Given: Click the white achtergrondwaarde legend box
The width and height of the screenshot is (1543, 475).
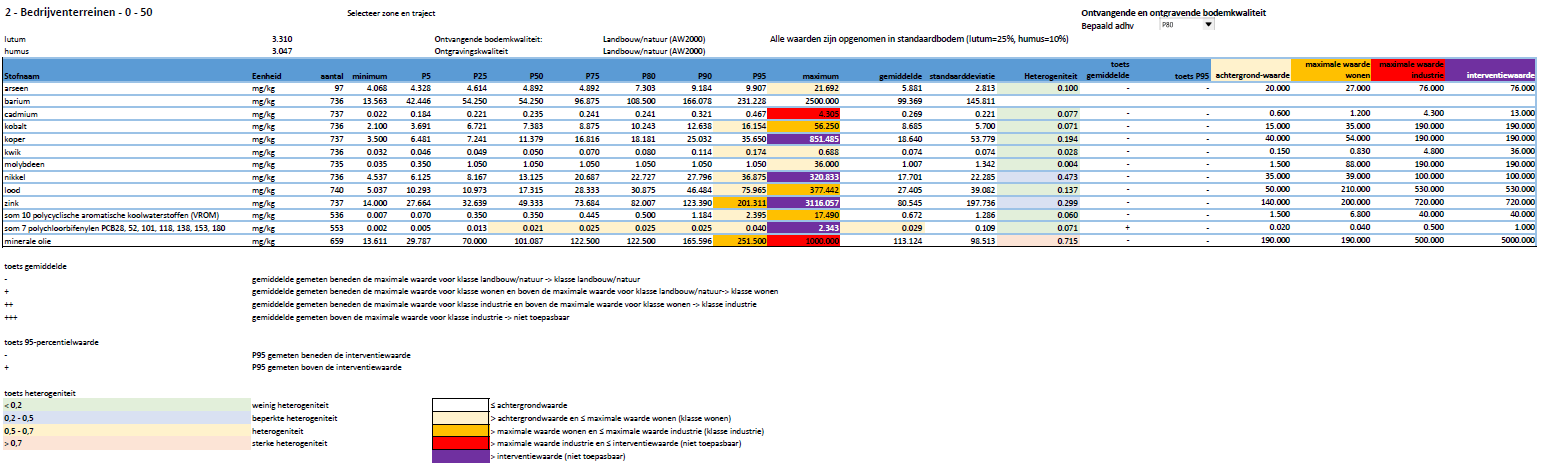Looking at the screenshot, I should point(461,403).
